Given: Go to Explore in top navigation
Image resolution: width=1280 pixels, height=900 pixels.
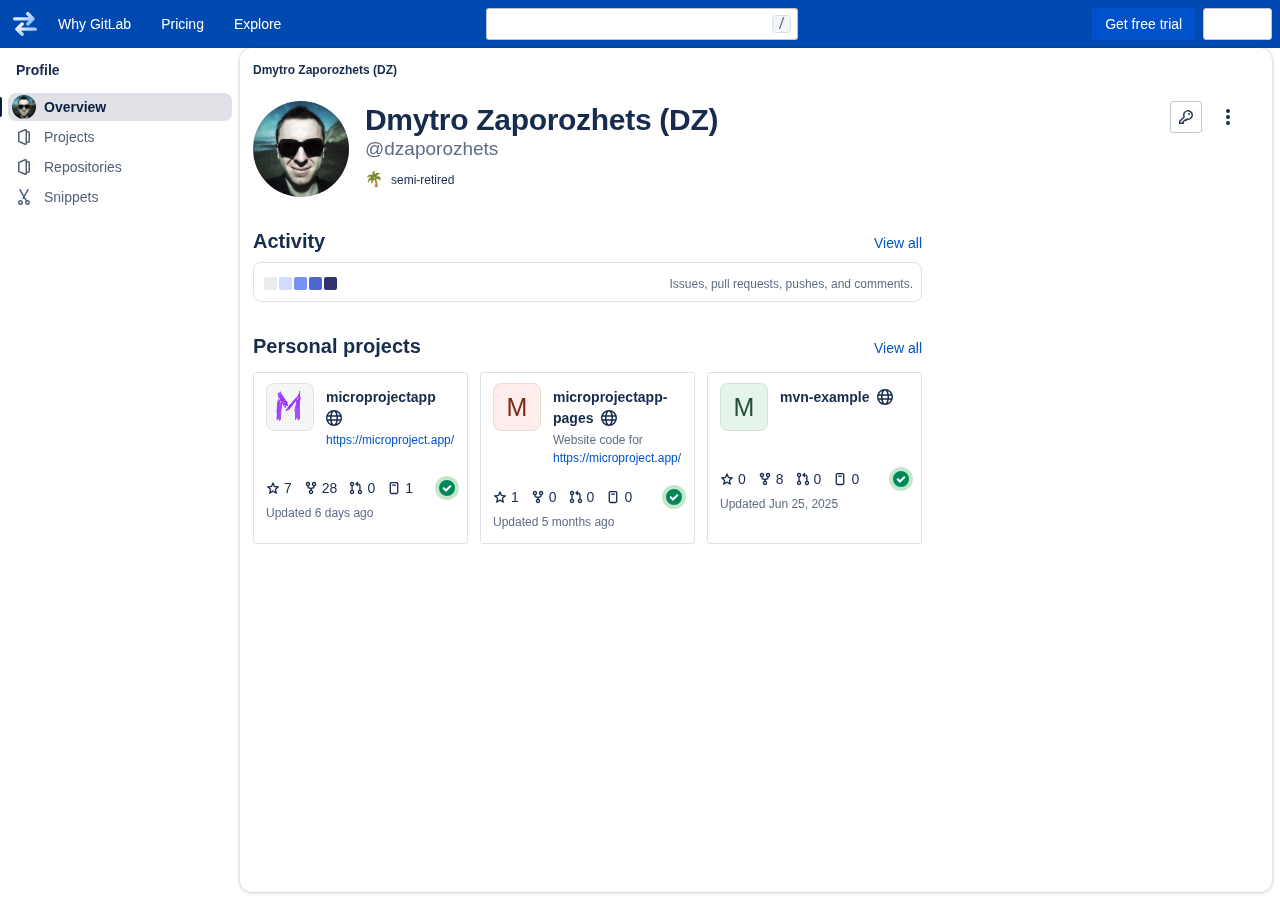Looking at the screenshot, I should [257, 24].
